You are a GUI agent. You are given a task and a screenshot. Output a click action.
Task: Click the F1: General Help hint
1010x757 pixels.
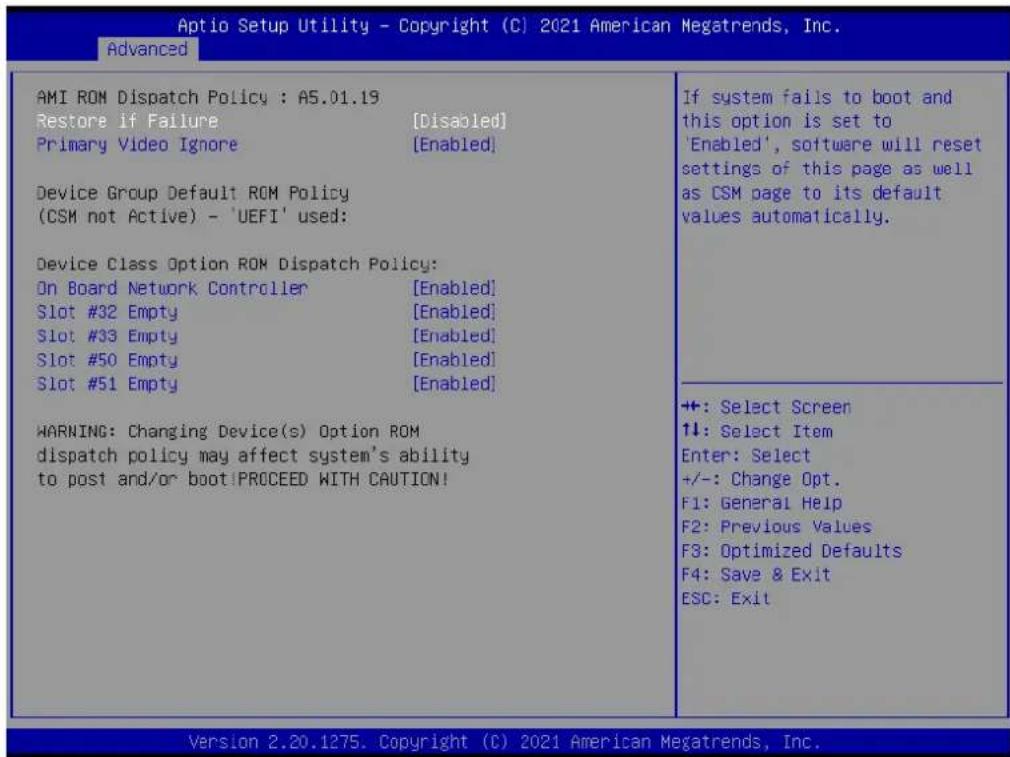tap(762, 503)
